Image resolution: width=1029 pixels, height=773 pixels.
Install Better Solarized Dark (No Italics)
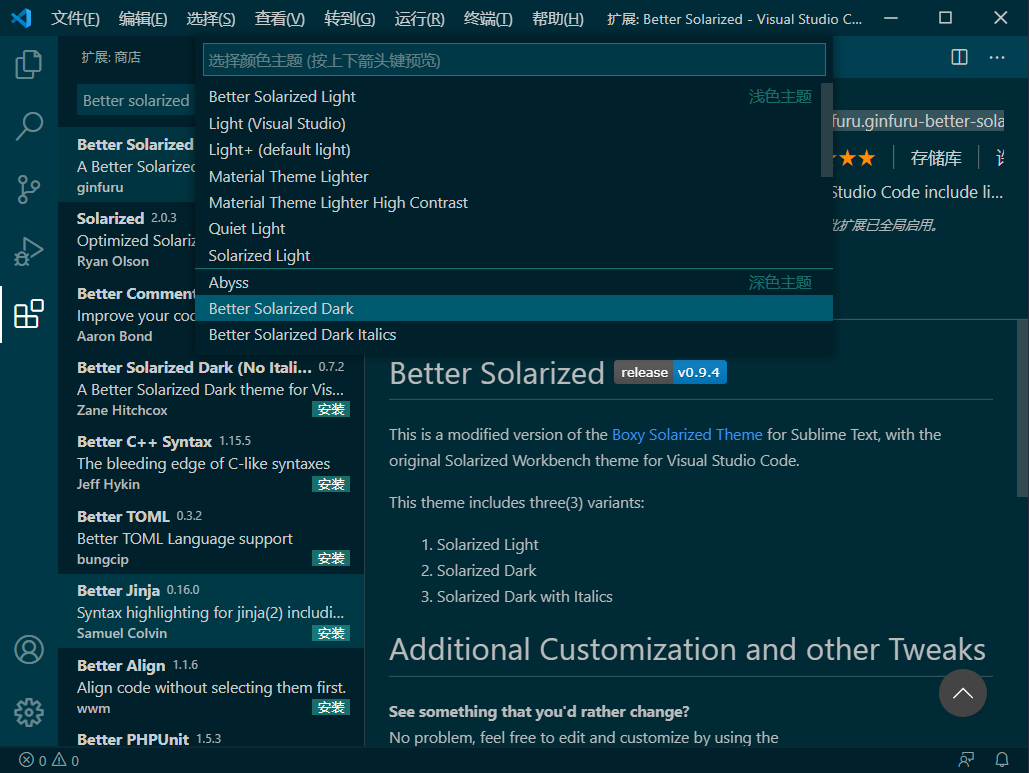(331, 409)
